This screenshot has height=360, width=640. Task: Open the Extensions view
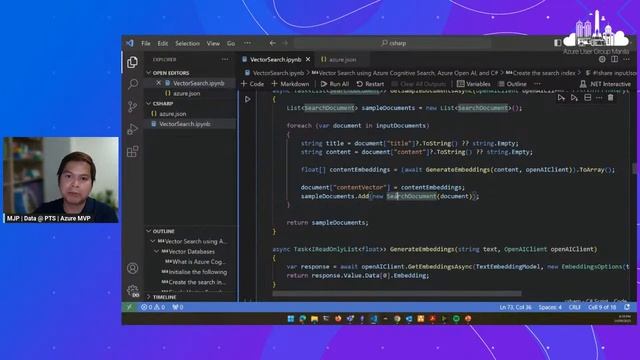[132, 151]
